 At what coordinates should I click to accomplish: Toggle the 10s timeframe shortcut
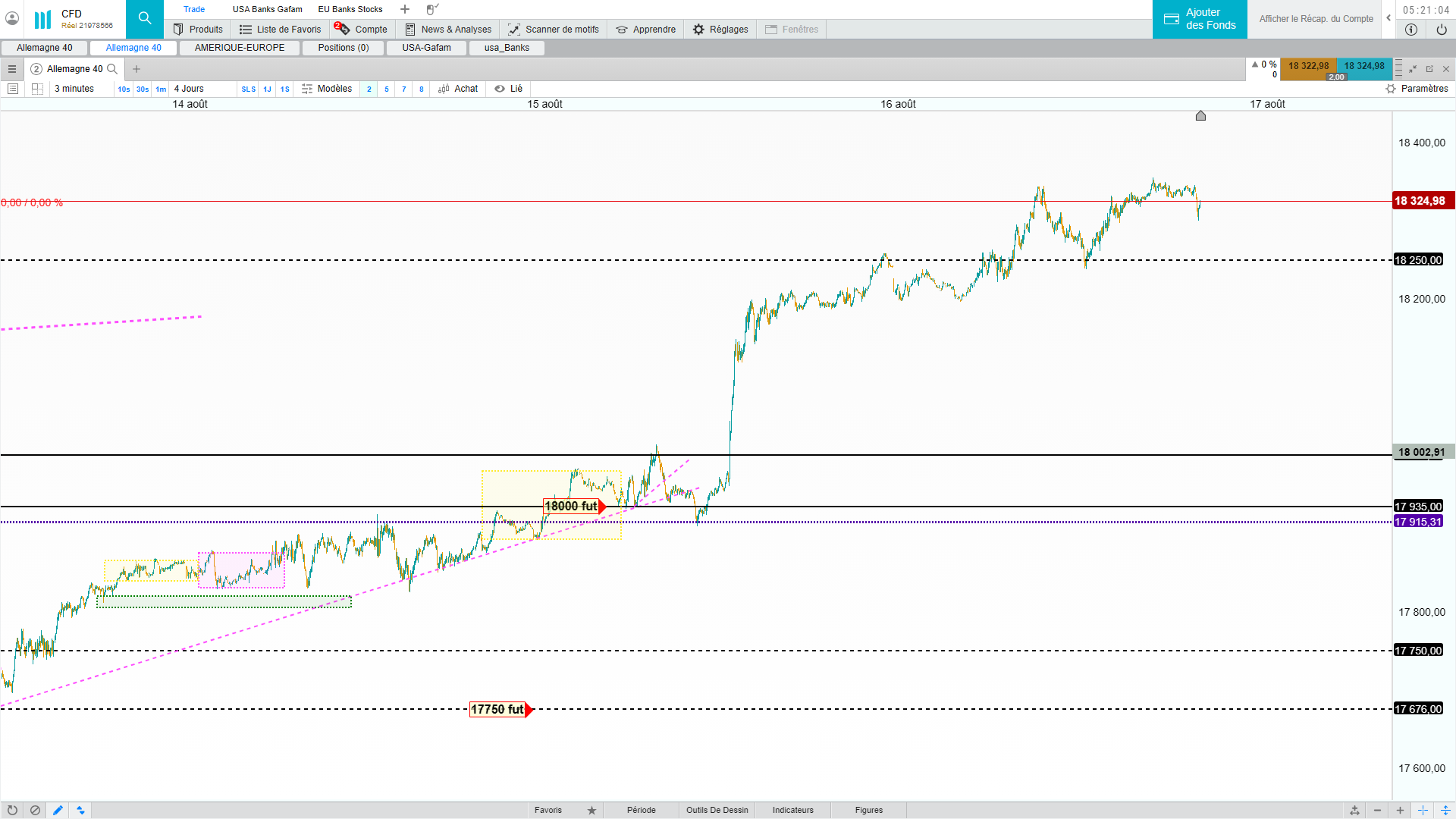point(124,89)
